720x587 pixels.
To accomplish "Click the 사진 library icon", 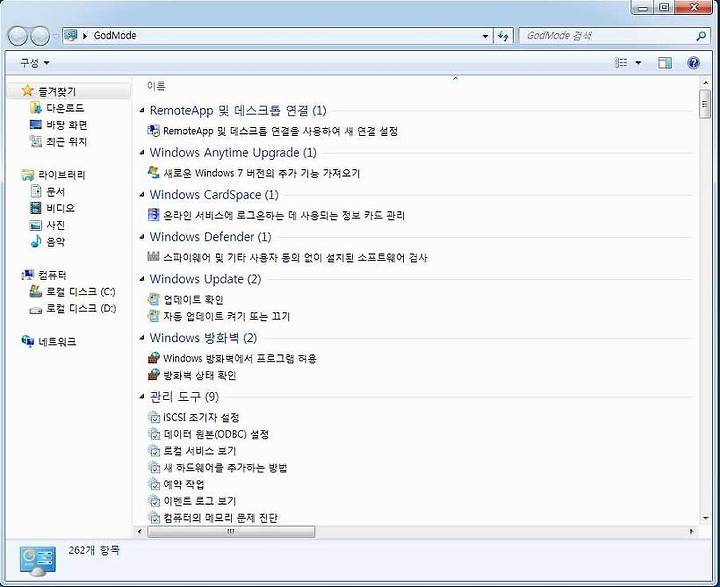I will click(36, 225).
